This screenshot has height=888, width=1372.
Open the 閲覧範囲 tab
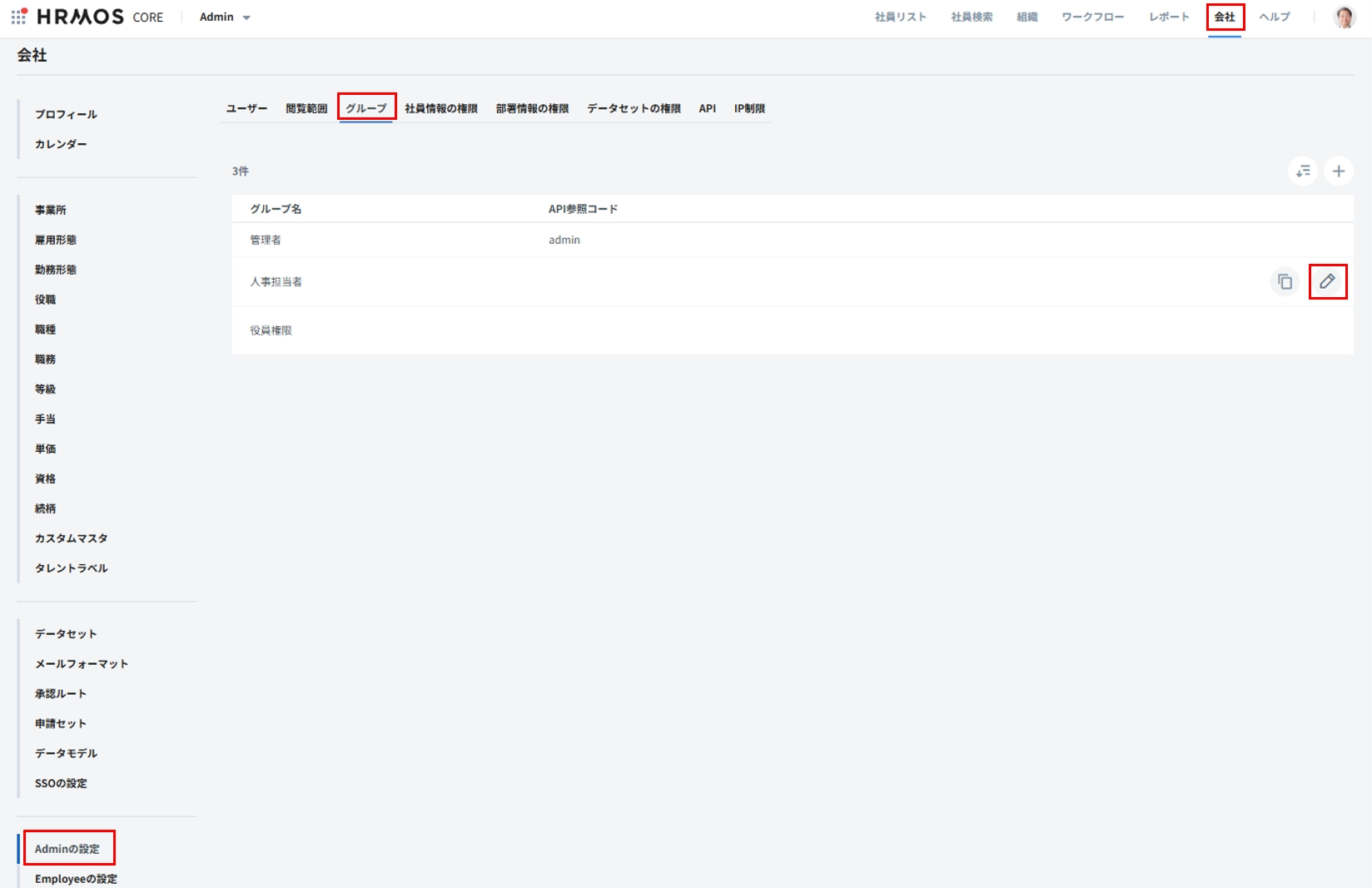[x=306, y=108]
